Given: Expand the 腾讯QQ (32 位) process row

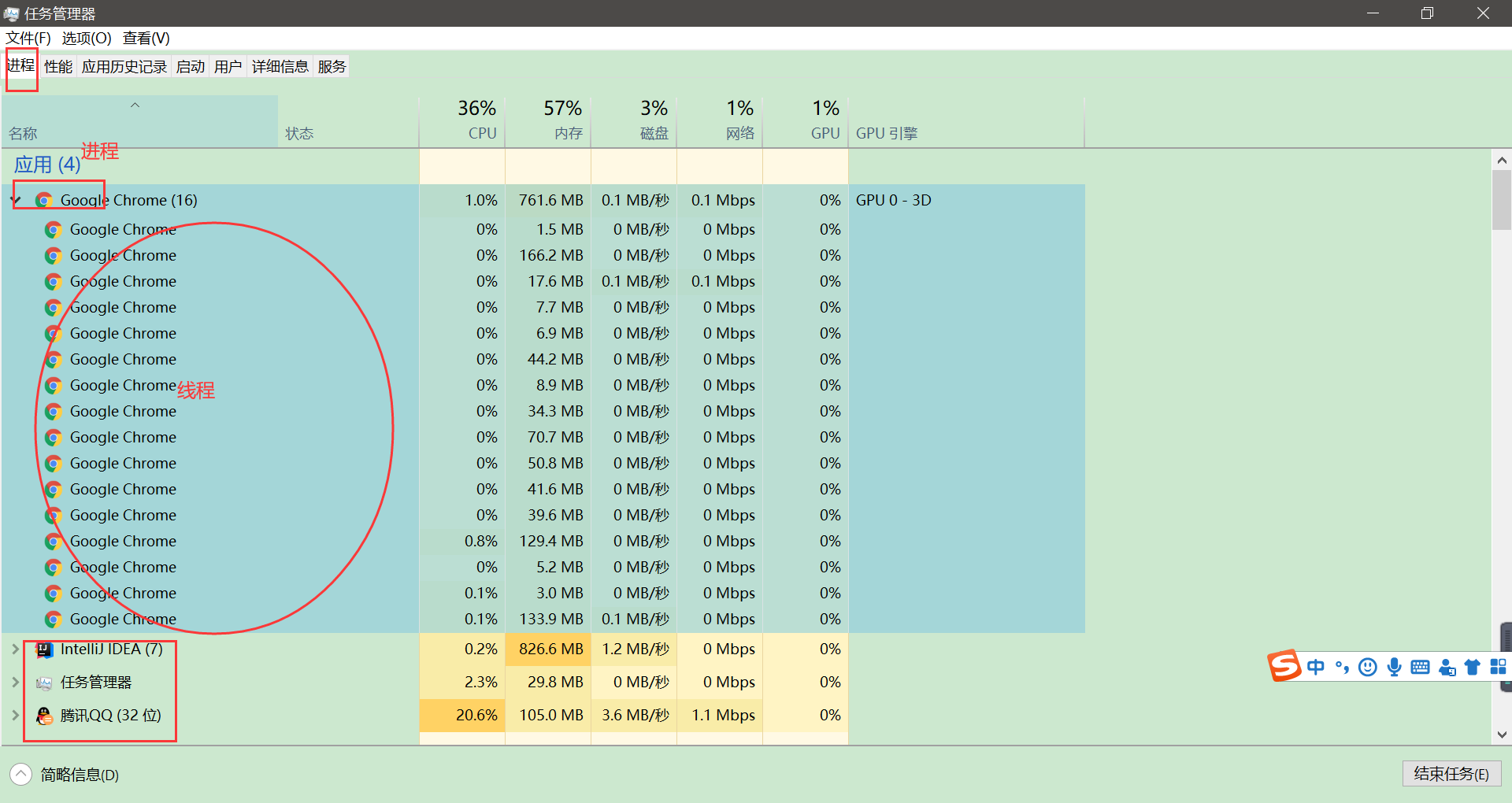Looking at the screenshot, I should 16,716.
